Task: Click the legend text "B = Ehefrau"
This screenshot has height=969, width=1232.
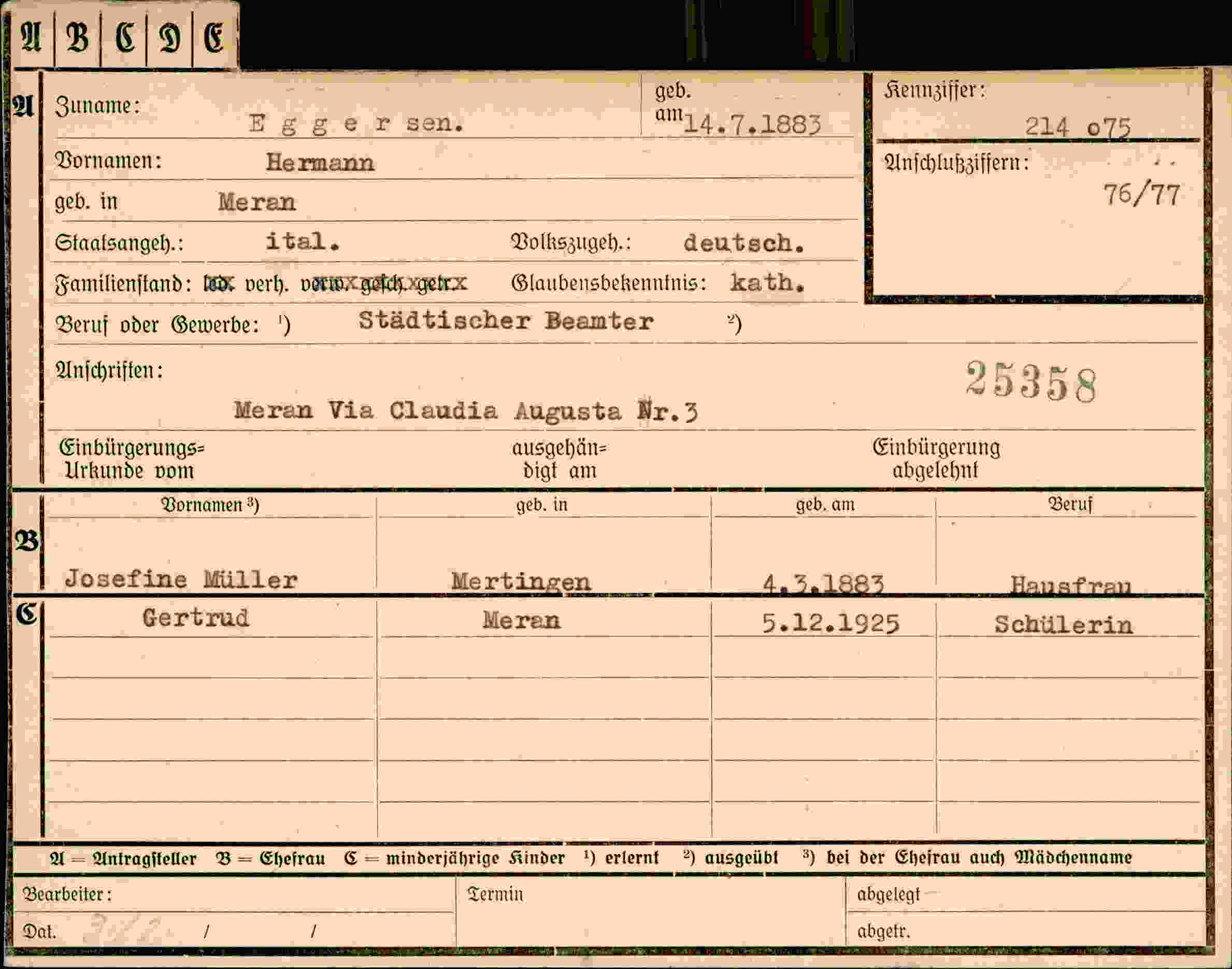Action: 270,859
